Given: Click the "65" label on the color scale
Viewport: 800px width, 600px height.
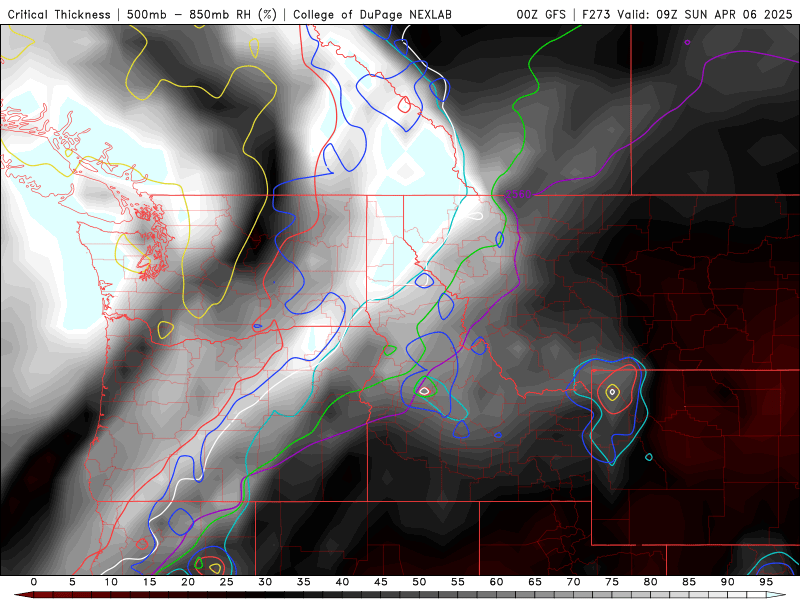Looking at the screenshot, I should (x=535, y=582).
